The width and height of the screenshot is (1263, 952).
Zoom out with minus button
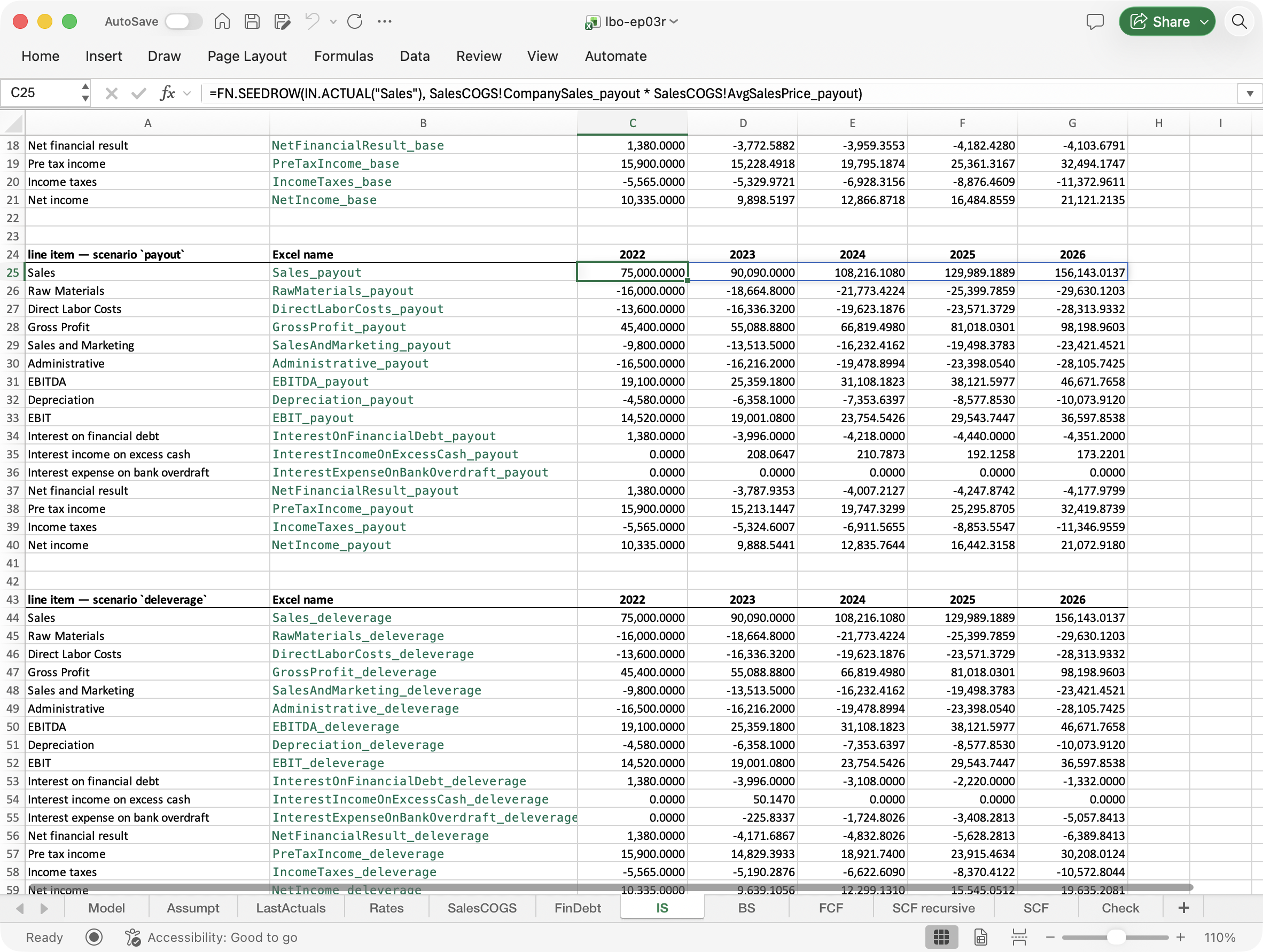point(1050,937)
